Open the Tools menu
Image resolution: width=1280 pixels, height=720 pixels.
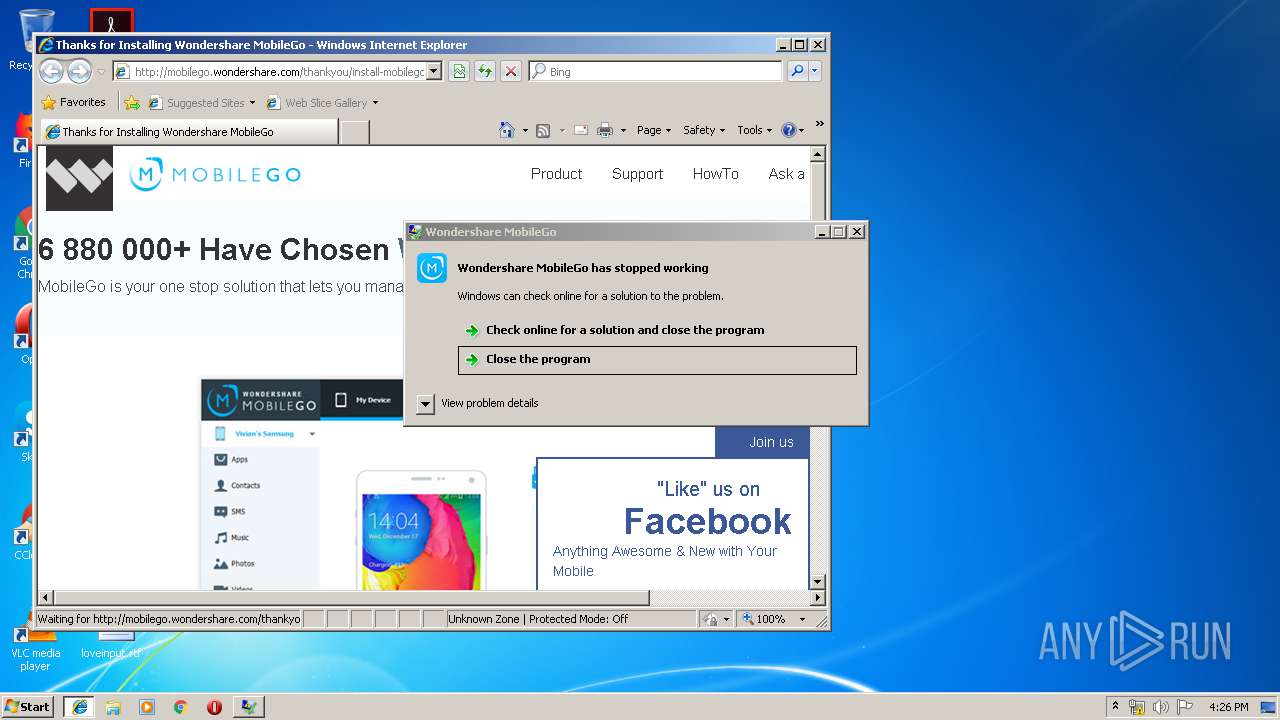point(755,130)
